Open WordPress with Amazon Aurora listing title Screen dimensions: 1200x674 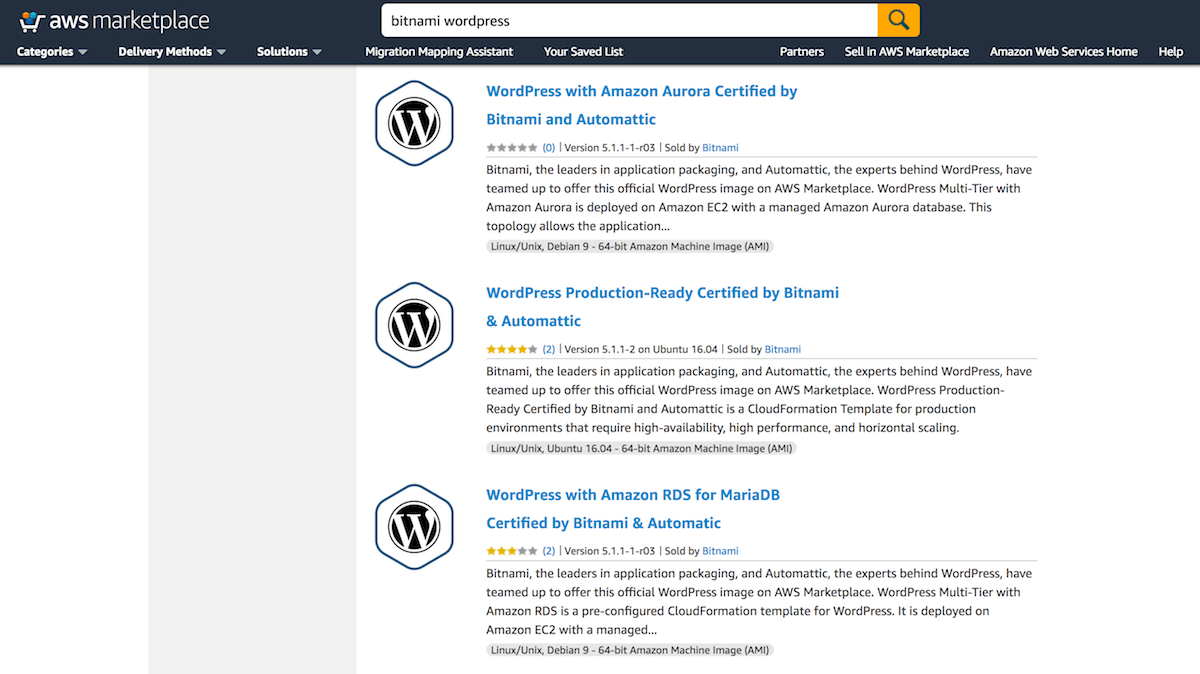click(641, 105)
